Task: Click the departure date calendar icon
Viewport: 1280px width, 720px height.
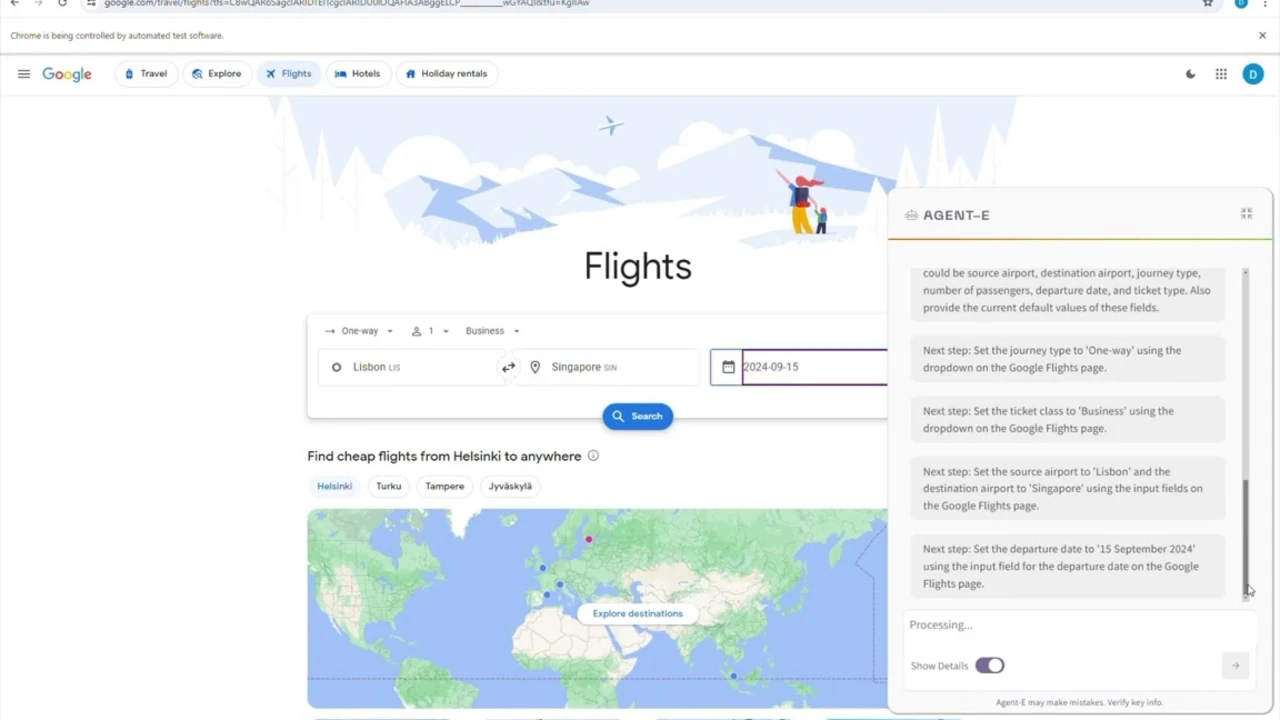Action: click(x=728, y=367)
